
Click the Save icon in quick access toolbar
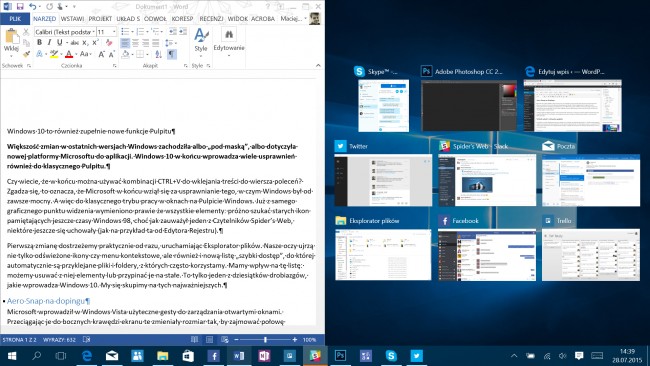coord(19,6)
